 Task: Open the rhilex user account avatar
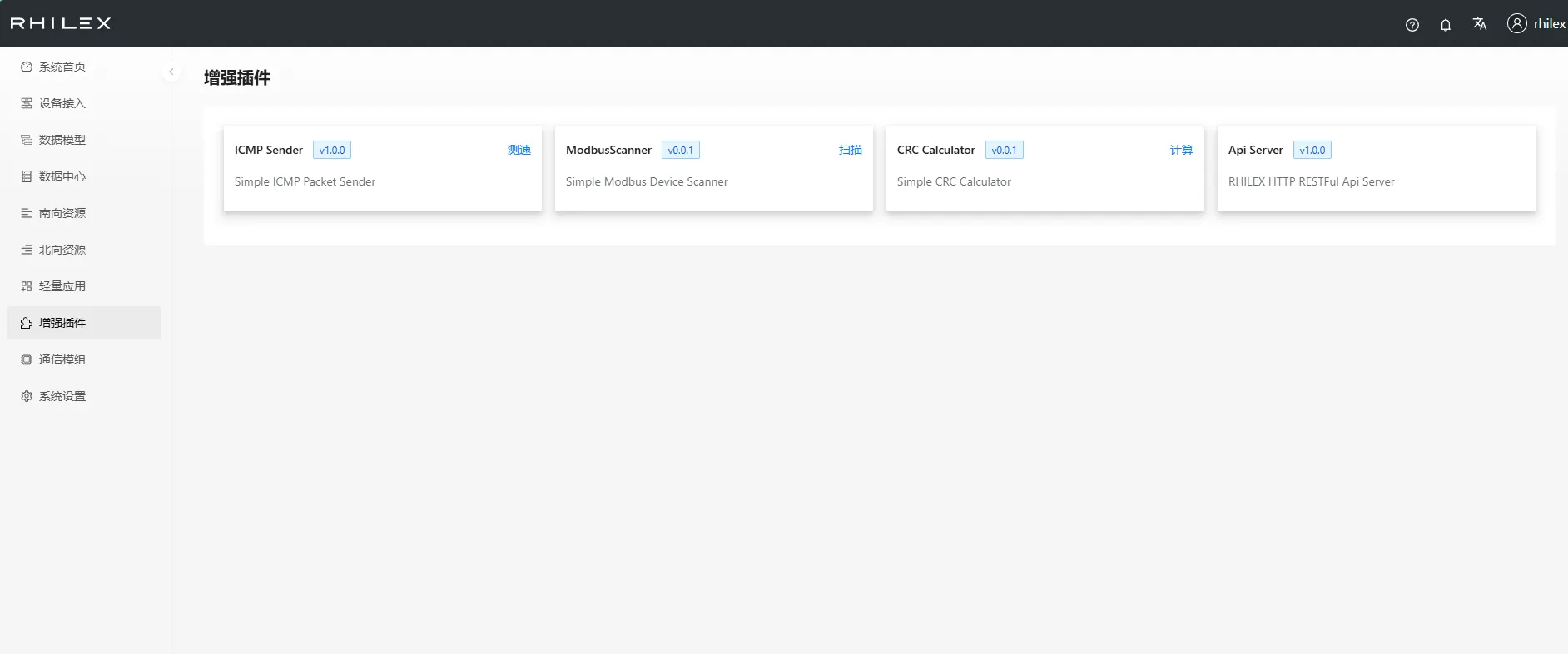(1517, 23)
